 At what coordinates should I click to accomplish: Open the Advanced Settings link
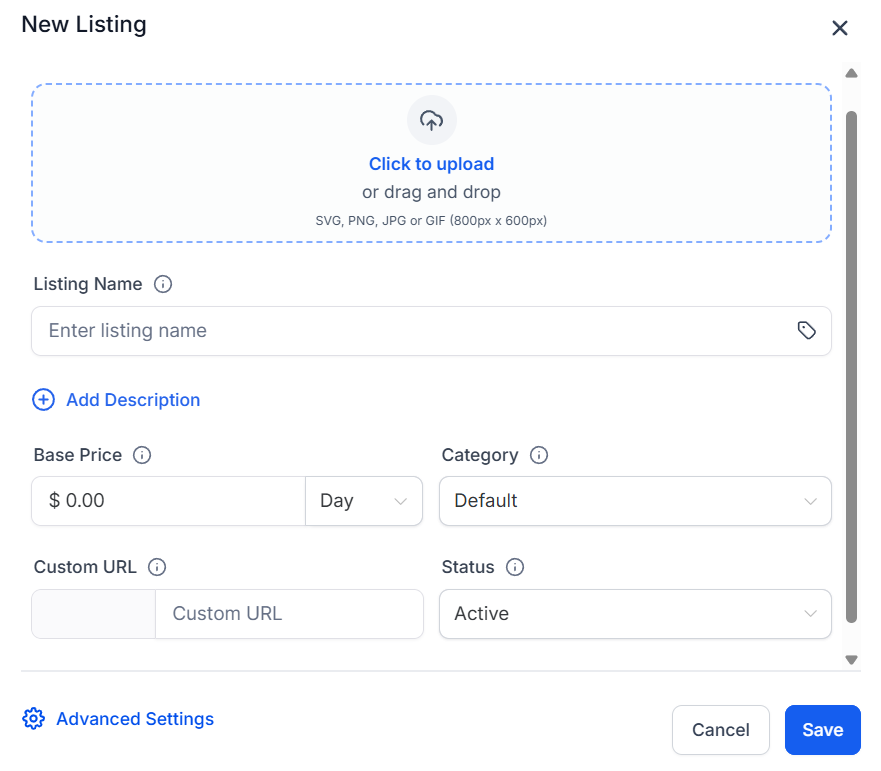(x=135, y=719)
